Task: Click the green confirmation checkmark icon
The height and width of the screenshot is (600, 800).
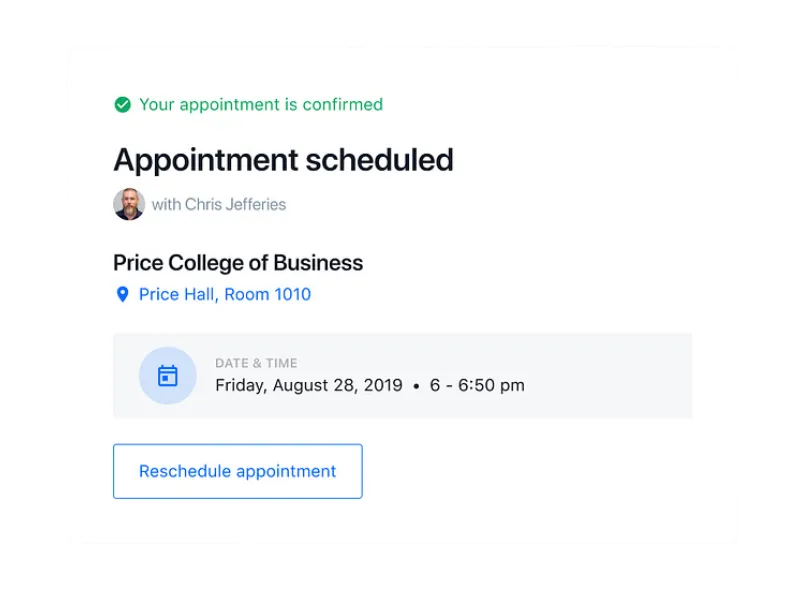Action: [122, 104]
